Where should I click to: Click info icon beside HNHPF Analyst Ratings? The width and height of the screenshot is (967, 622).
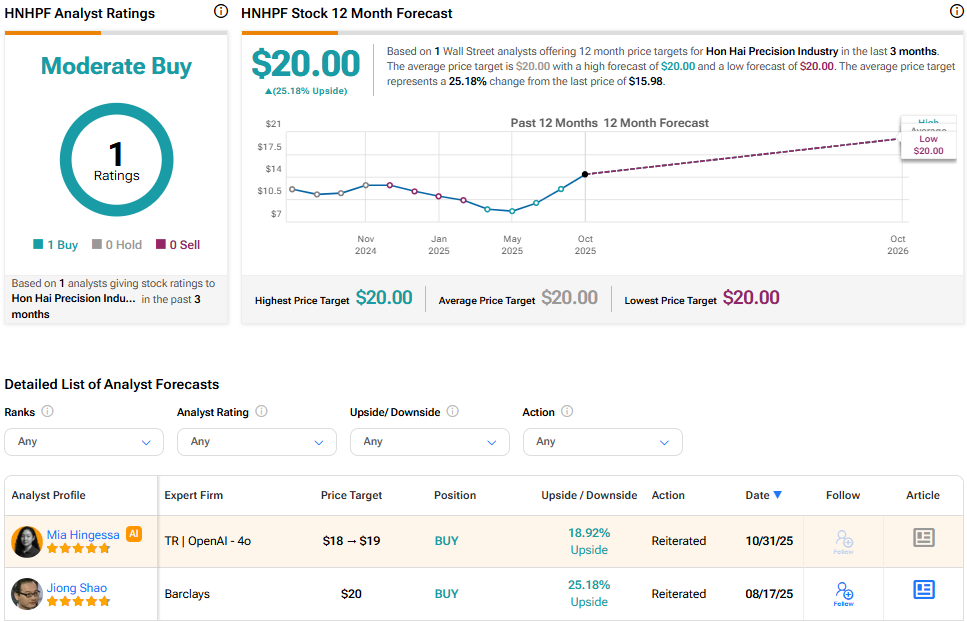click(221, 12)
